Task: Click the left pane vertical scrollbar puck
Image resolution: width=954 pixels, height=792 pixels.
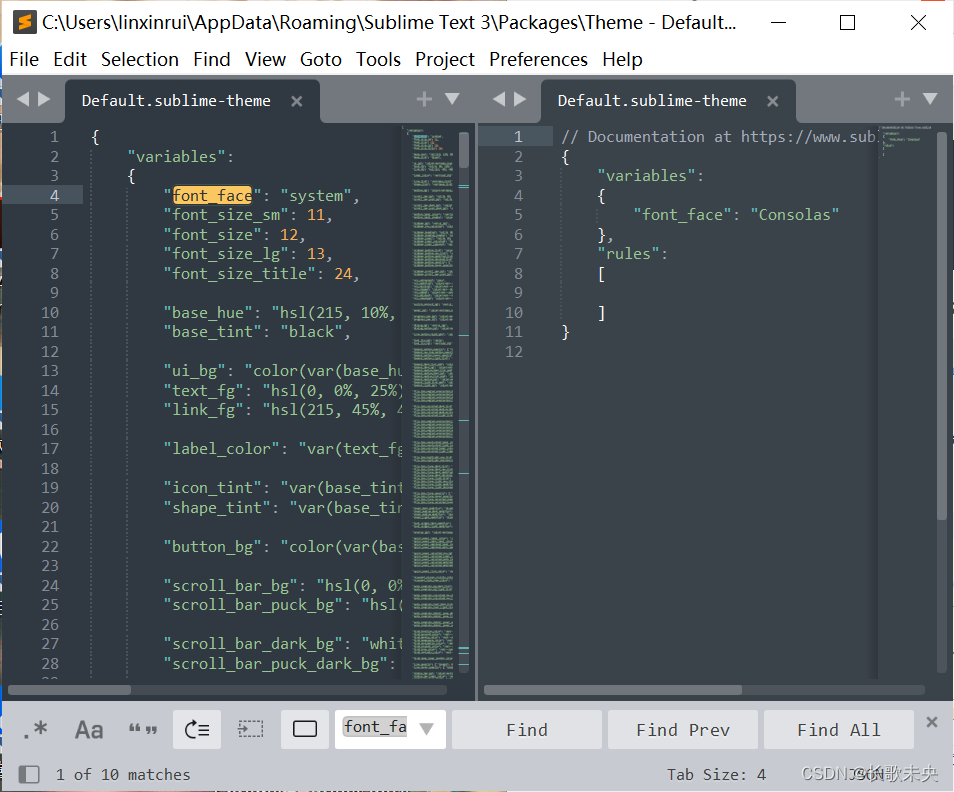Action: [x=464, y=150]
